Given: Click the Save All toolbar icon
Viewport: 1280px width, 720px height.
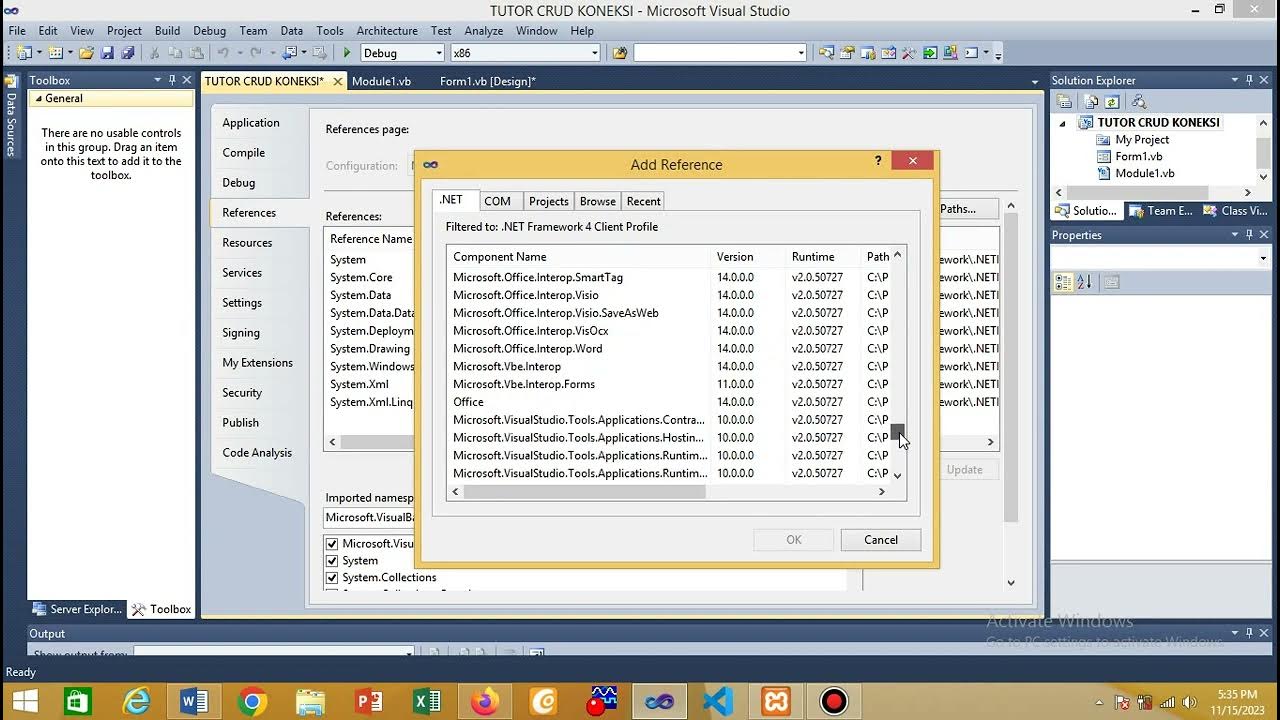Looking at the screenshot, I should [x=128, y=53].
